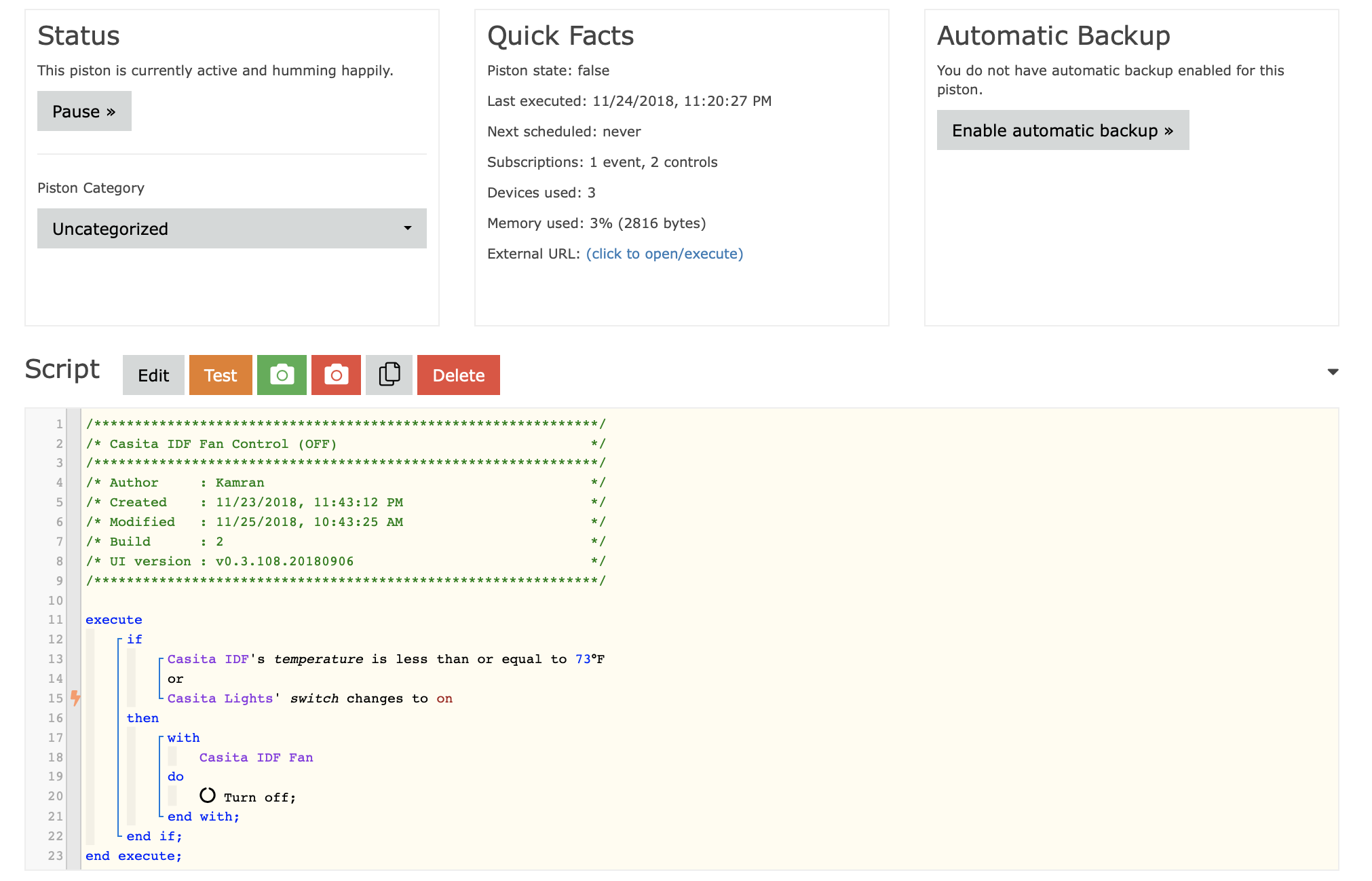Pause the piston
Viewport: 1372px width, 881px height.
point(84,111)
